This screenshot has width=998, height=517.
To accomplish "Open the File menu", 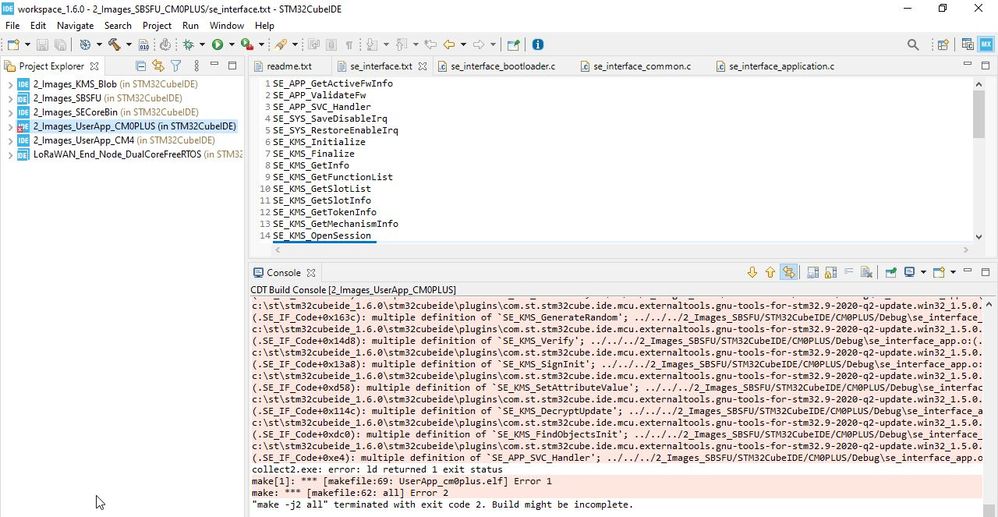I will coord(12,25).
